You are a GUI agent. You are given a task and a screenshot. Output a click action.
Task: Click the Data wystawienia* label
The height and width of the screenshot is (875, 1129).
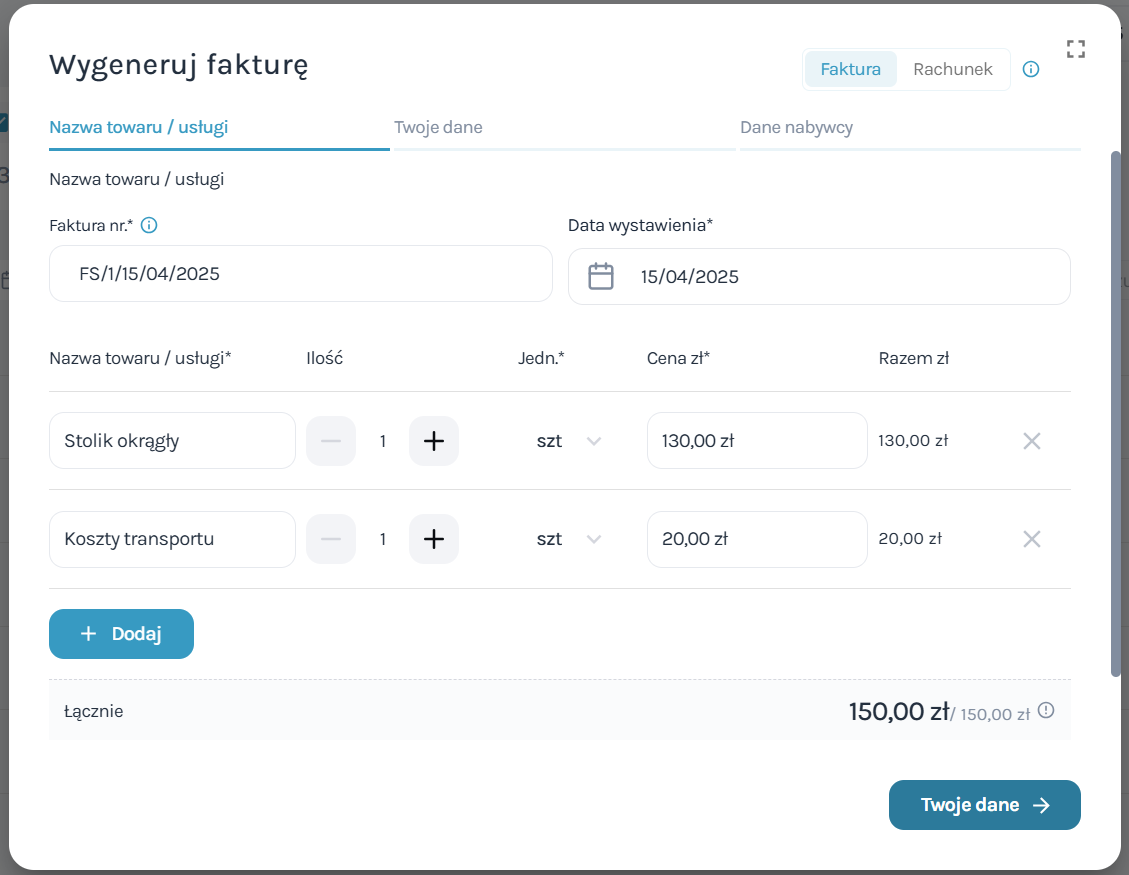(x=640, y=225)
